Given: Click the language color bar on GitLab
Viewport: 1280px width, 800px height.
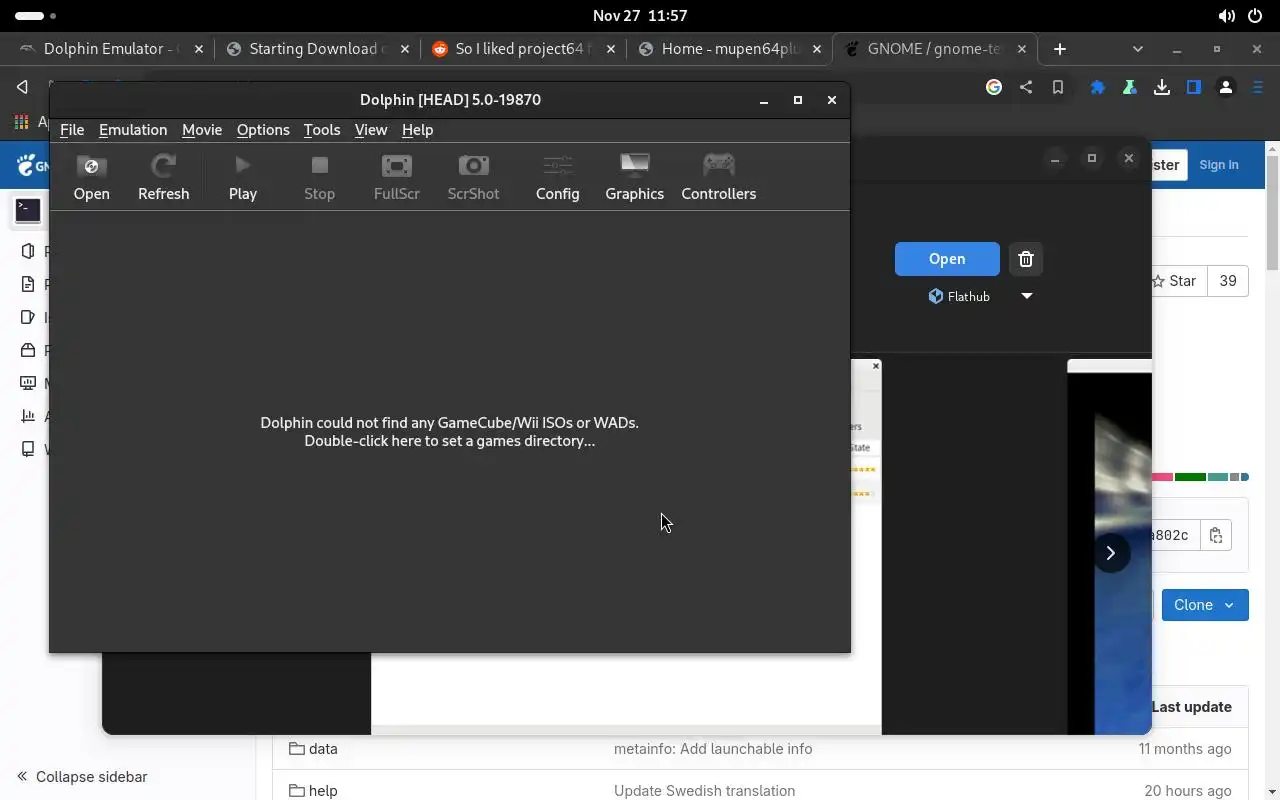Looking at the screenshot, I should (x=1200, y=477).
